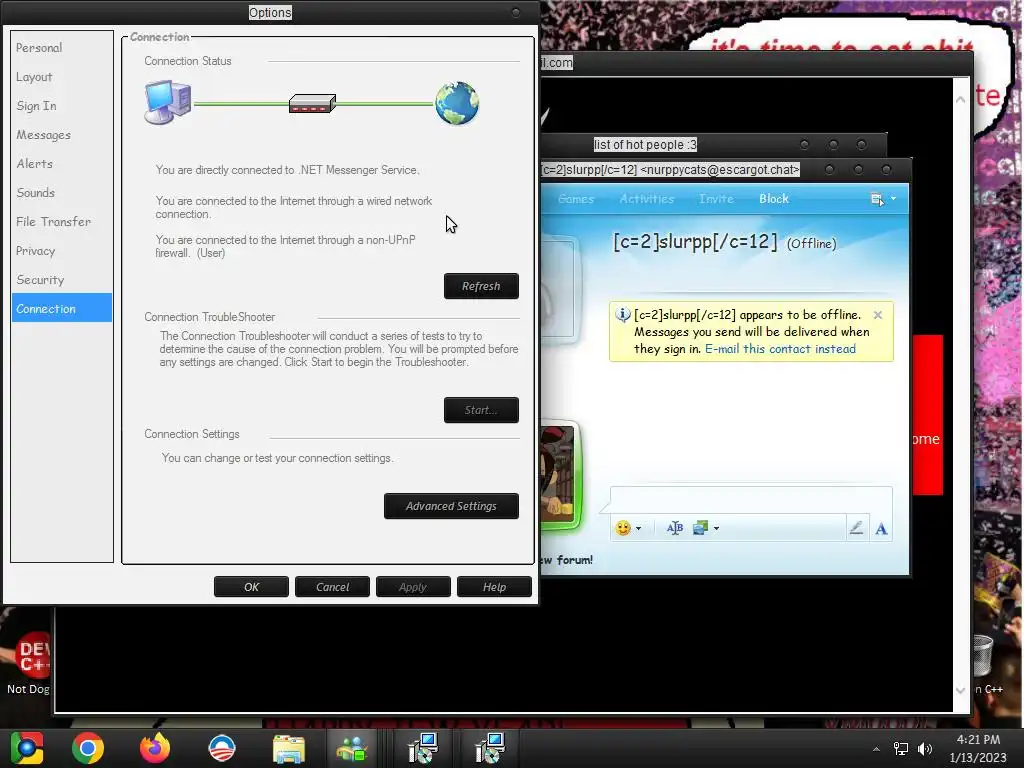The width and height of the screenshot is (1024, 768).
Task: Expand the chat toolbar menu dropdown arrow
Action: coord(893,199)
